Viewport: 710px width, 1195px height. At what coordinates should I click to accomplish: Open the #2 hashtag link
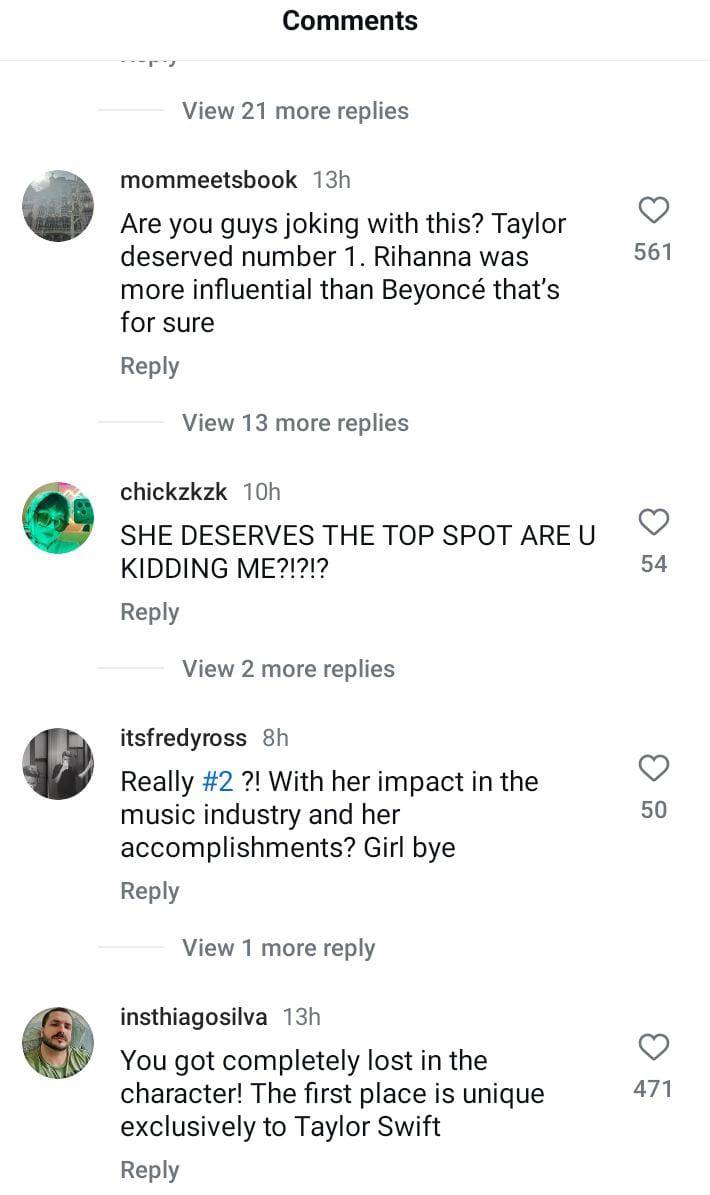[217, 782]
